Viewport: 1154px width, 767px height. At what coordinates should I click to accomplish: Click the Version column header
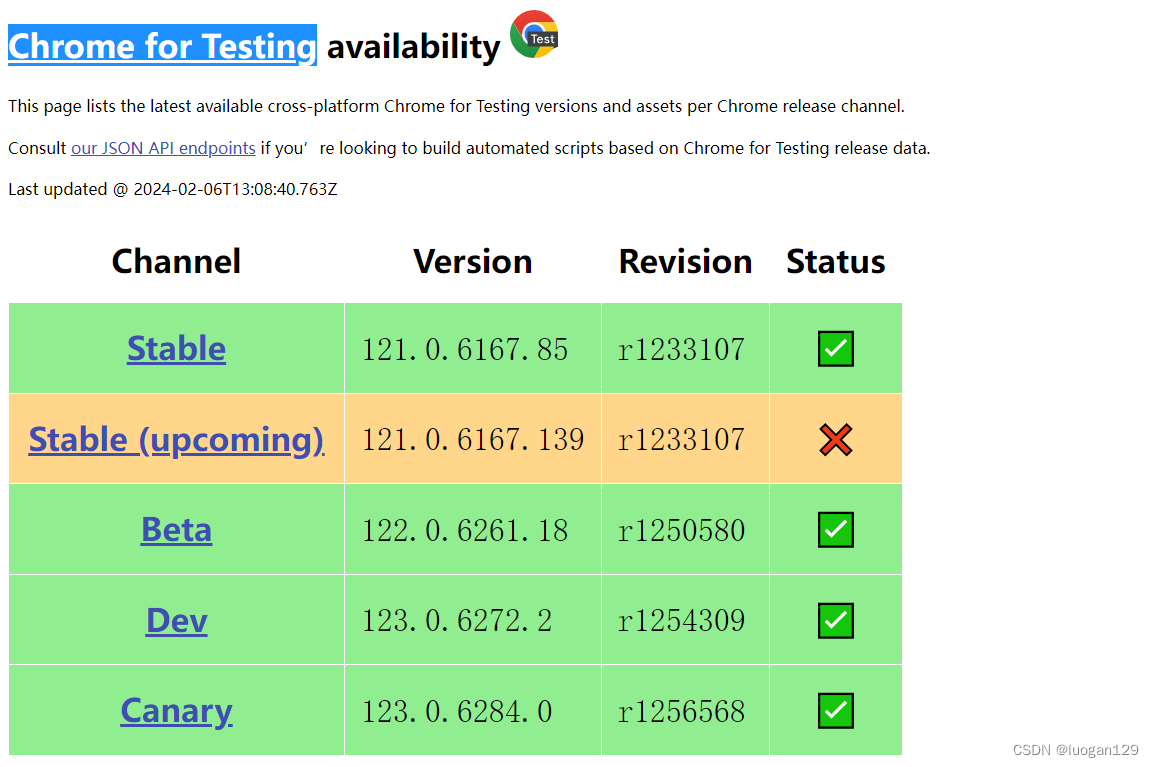tap(472, 262)
